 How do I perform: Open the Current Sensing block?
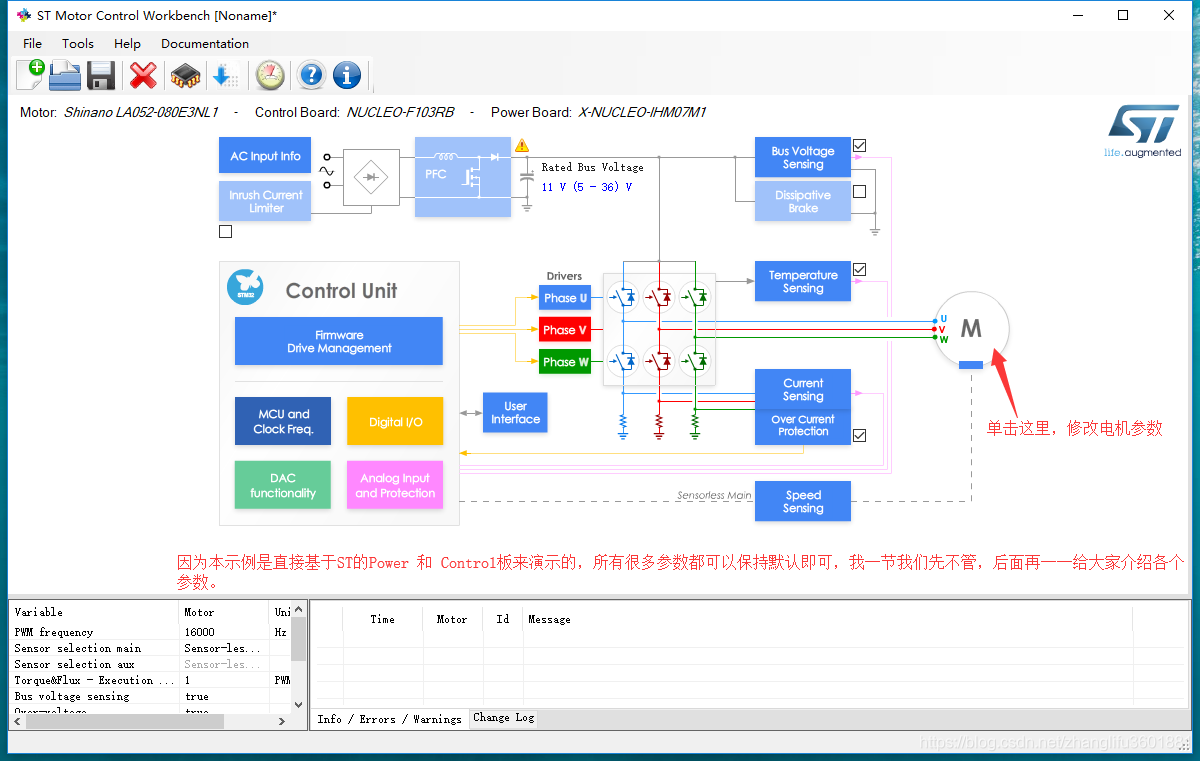[x=803, y=390]
